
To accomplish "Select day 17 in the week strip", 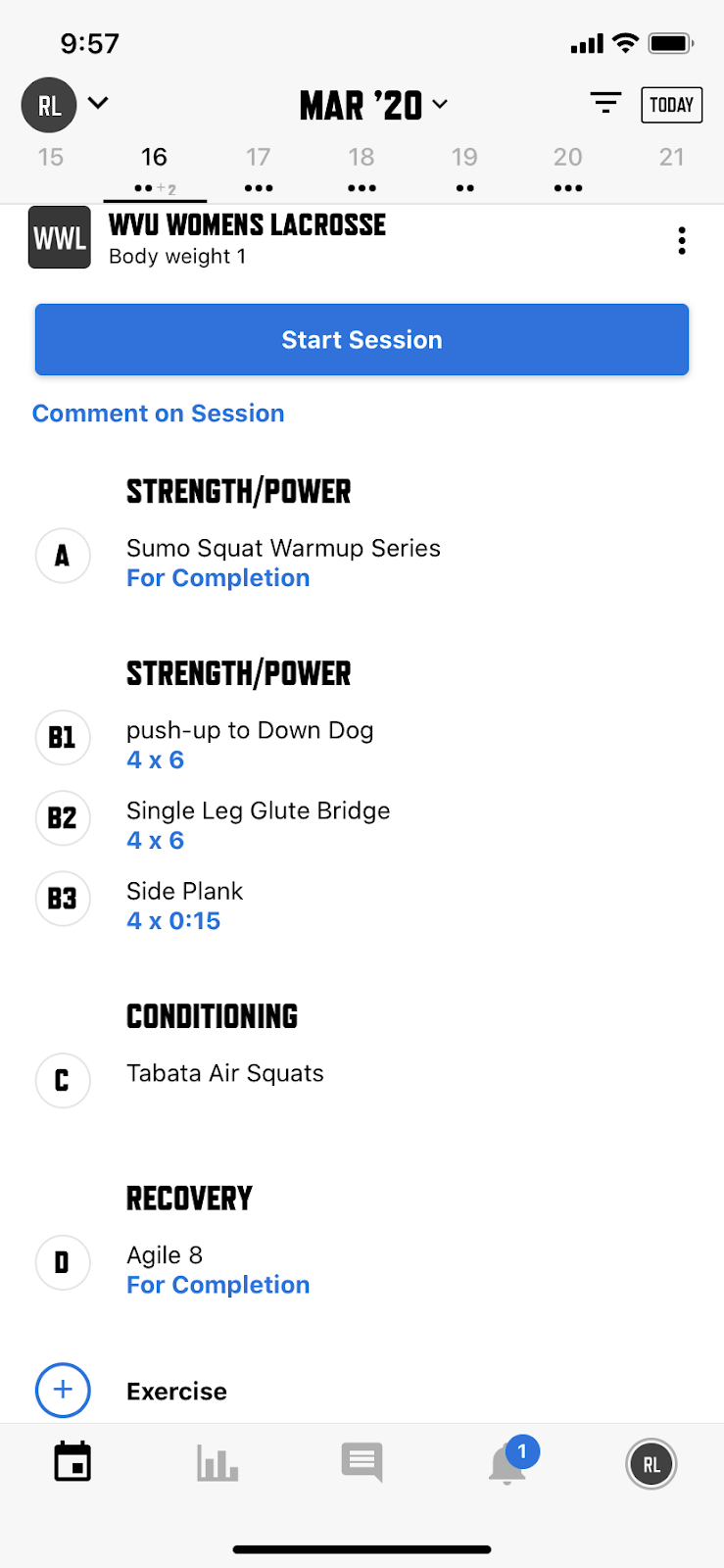I will pos(259,167).
